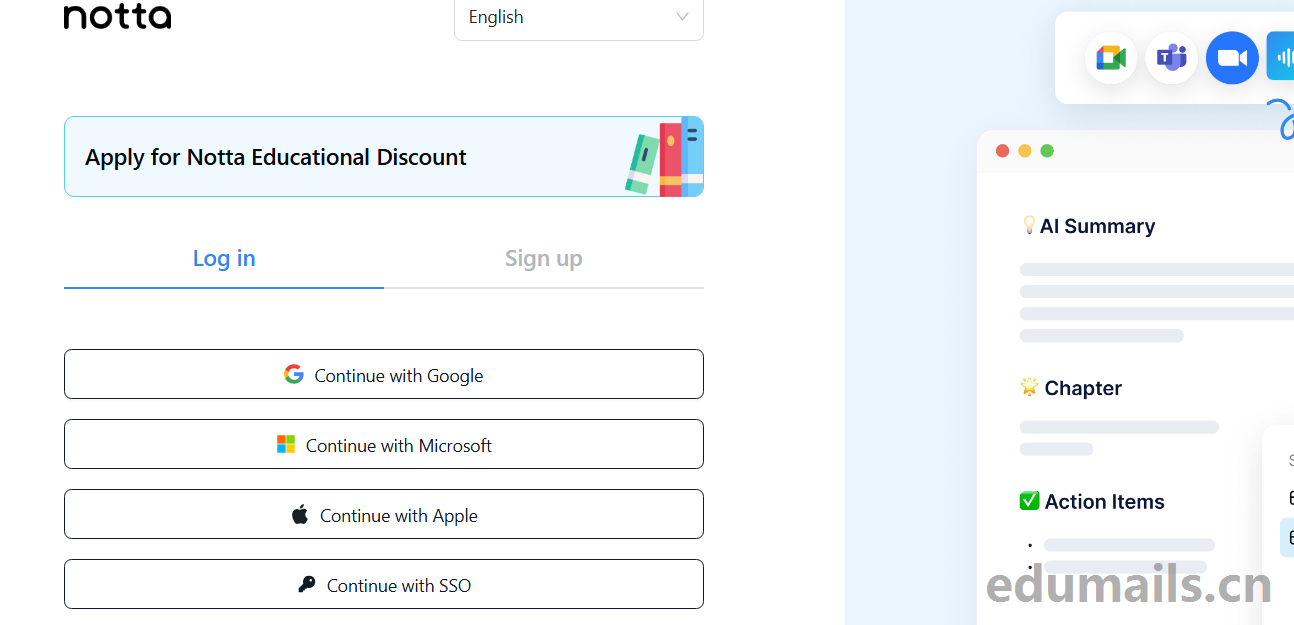Open Apply for Notta Educational Discount banner
This screenshot has width=1294, height=625.
384,157
